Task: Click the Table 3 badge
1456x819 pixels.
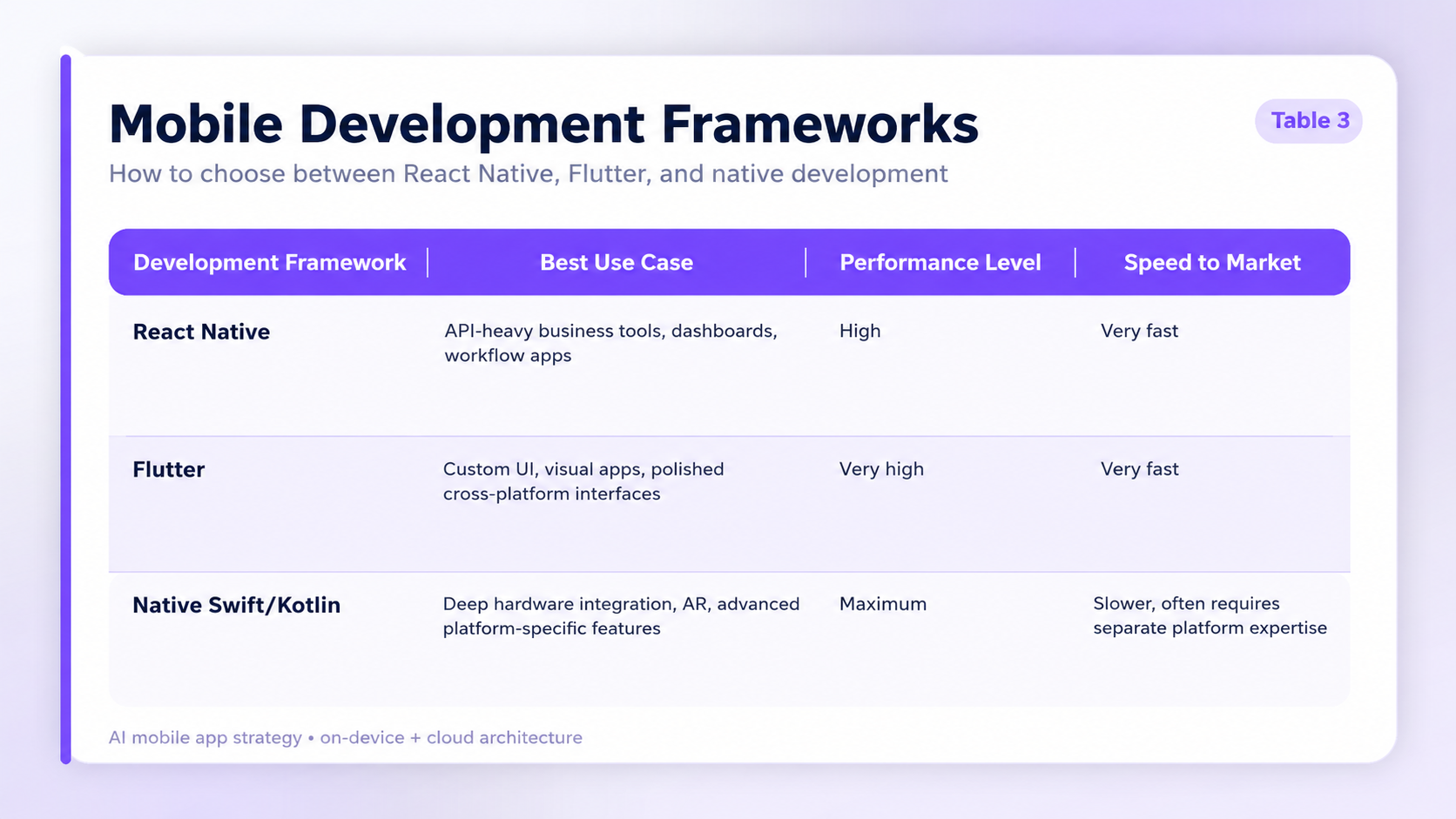Action: 1309,121
